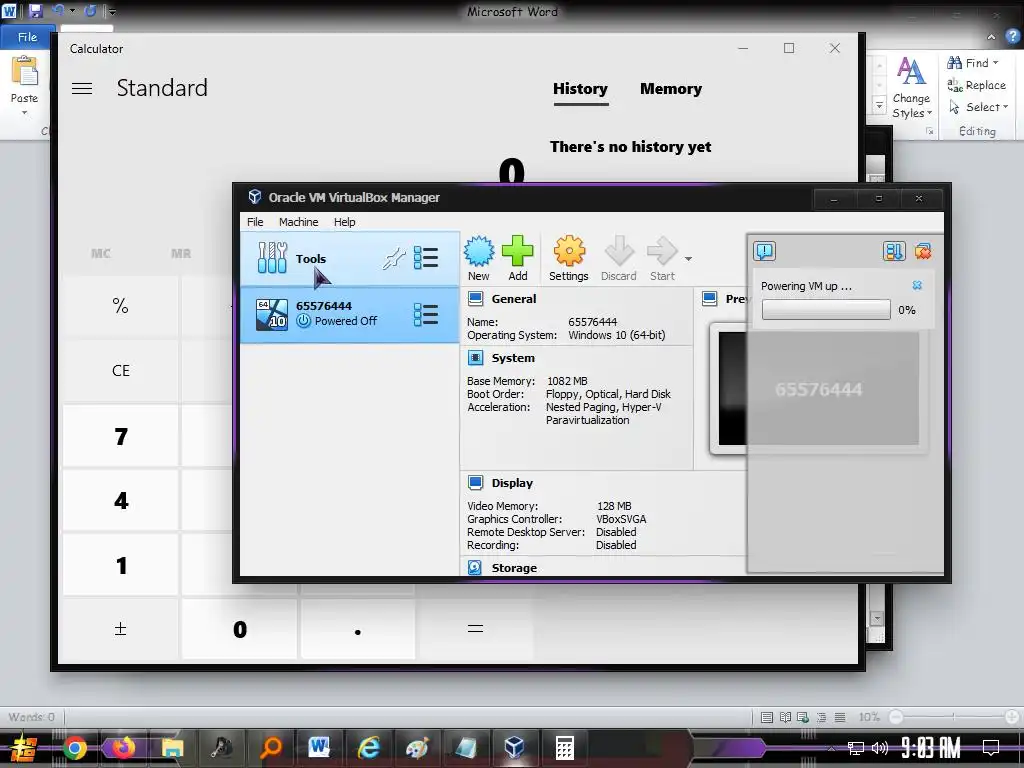Click the taskbar volume speaker icon
This screenshot has width=1024, height=768.
click(x=880, y=748)
